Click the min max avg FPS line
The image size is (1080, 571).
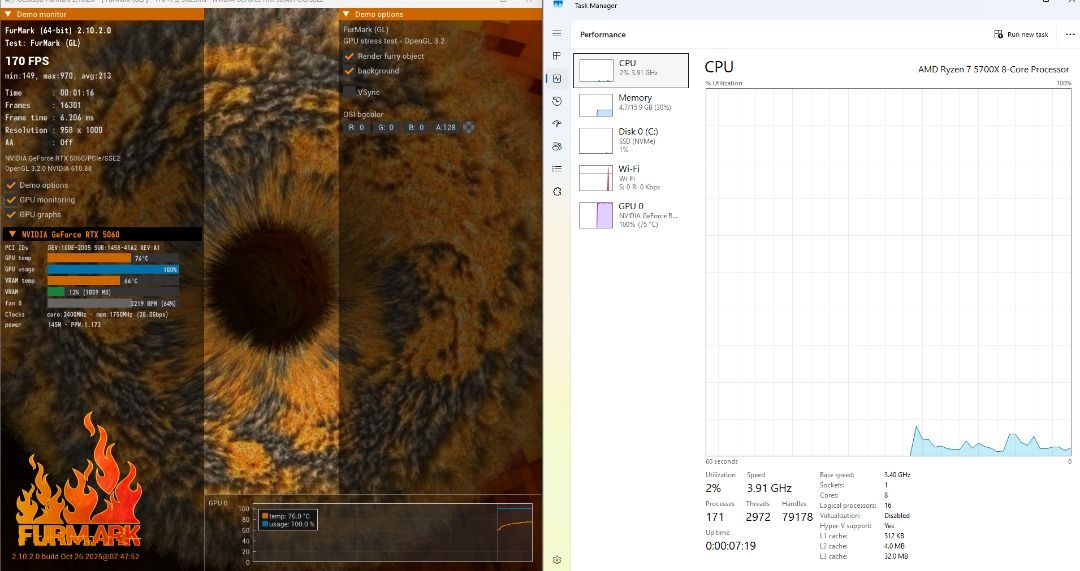[58, 76]
